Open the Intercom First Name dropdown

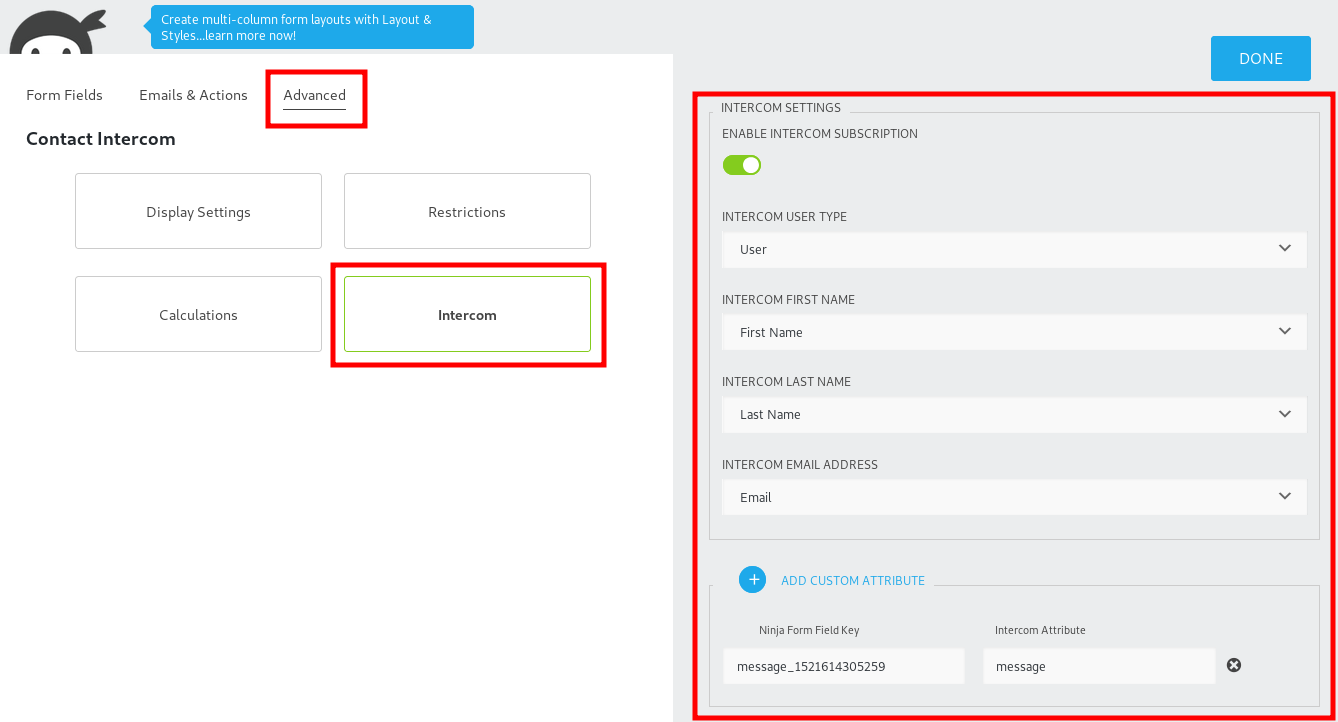pos(1014,332)
